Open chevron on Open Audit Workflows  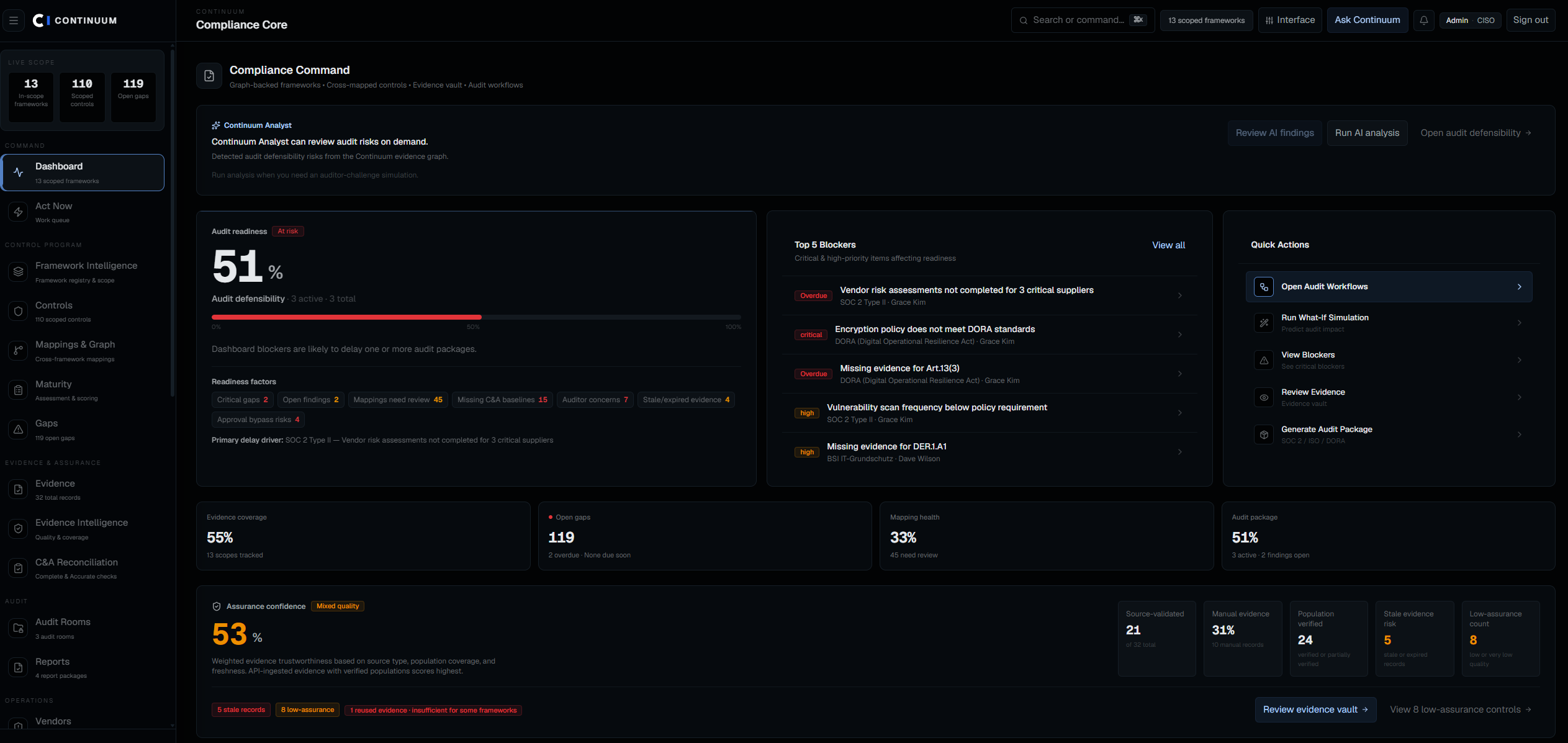click(1520, 287)
